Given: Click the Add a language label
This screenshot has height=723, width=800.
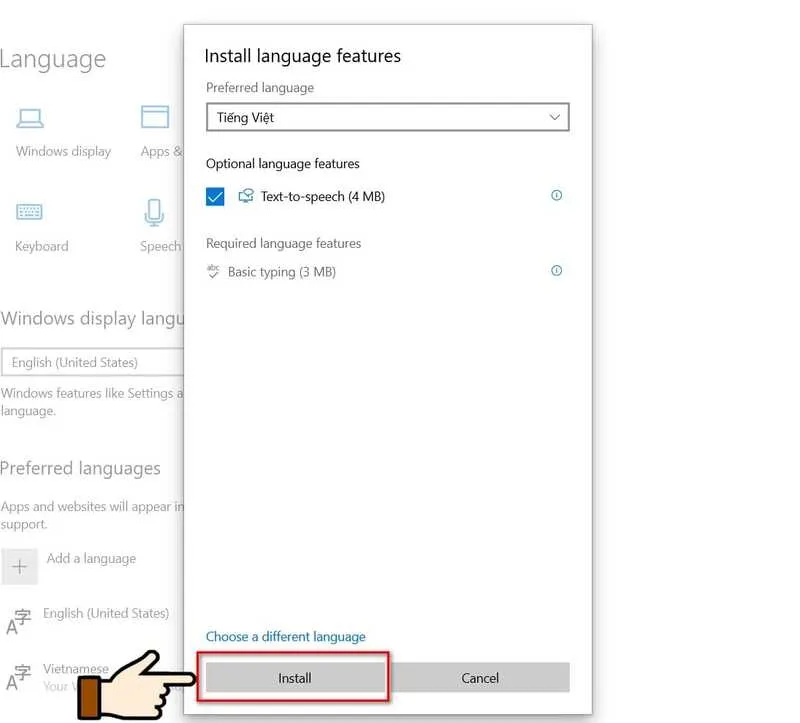Looking at the screenshot, I should (91, 558).
